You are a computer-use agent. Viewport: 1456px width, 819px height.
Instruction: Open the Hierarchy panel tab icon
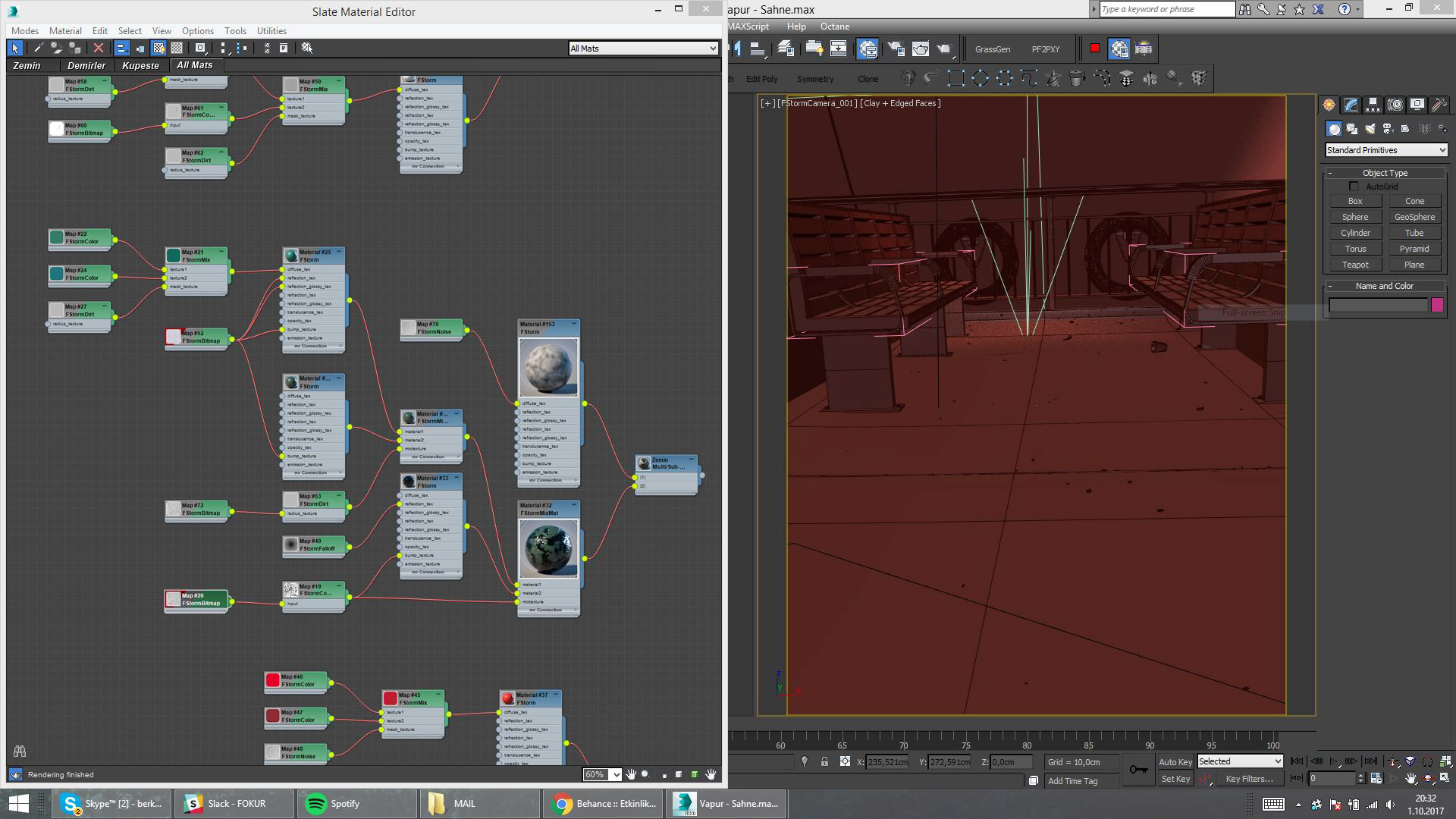[x=1373, y=105]
